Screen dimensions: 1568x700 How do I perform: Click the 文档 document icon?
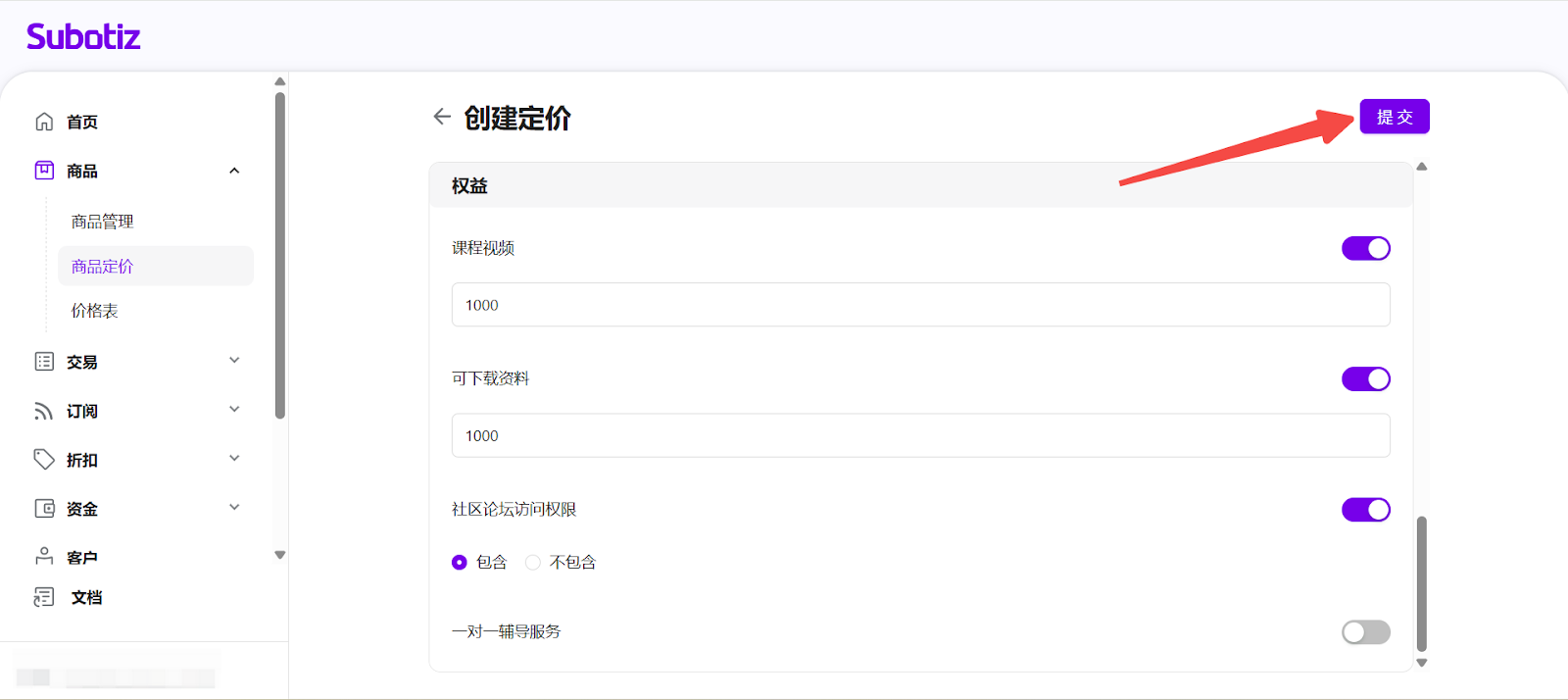(44, 597)
